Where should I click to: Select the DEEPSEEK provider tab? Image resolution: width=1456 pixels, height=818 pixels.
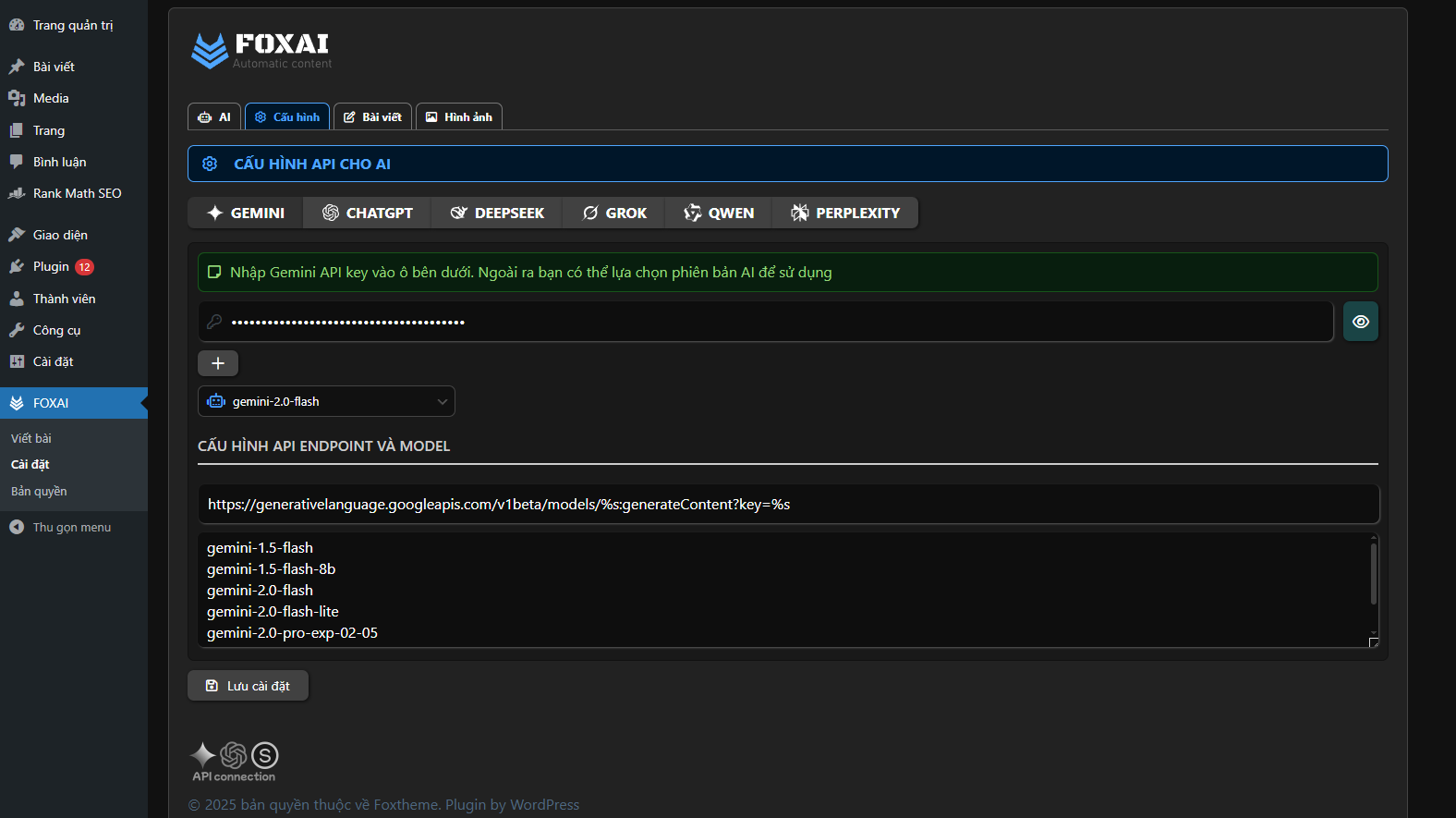tap(497, 213)
